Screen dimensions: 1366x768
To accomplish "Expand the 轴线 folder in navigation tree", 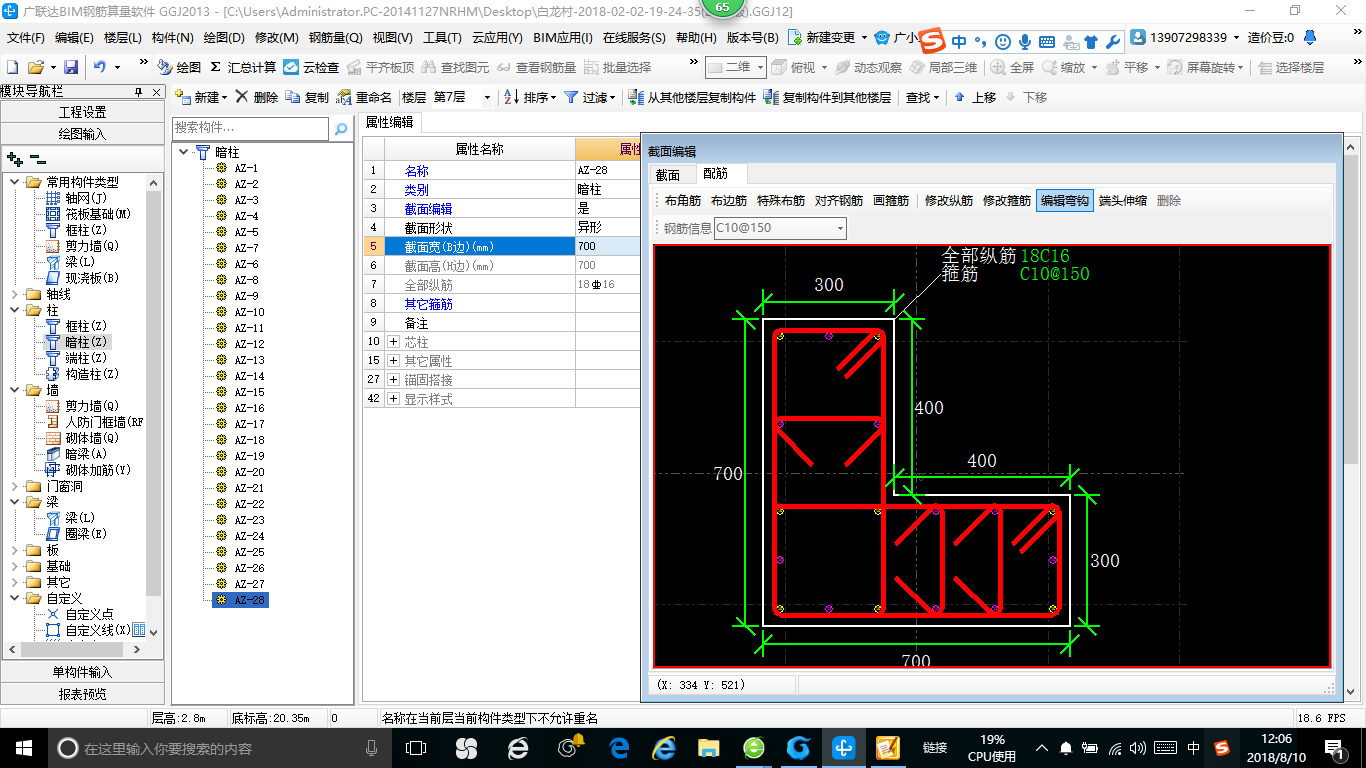I will coord(14,295).
